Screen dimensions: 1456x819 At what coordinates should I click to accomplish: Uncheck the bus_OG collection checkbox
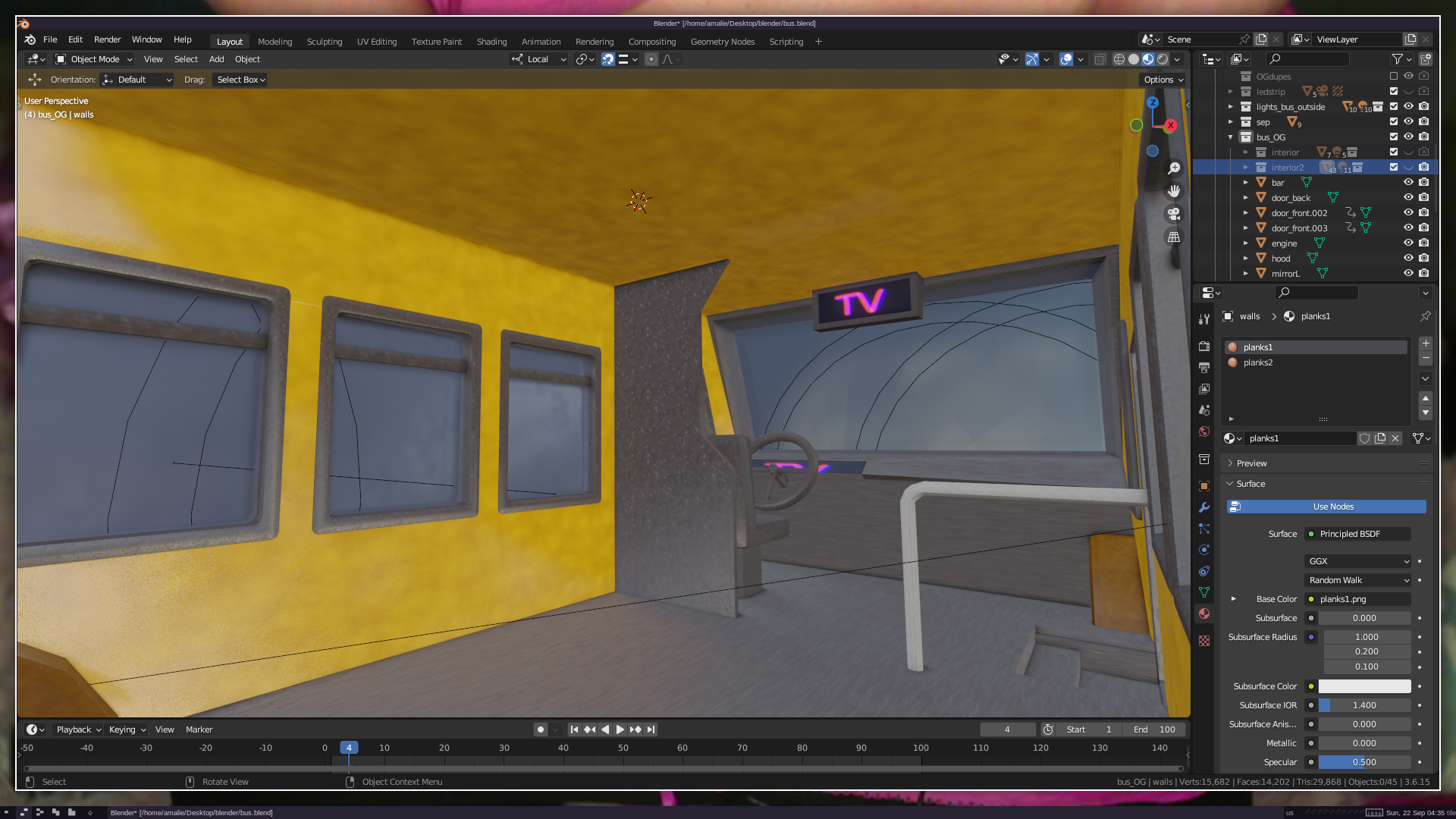(1394, 137)
